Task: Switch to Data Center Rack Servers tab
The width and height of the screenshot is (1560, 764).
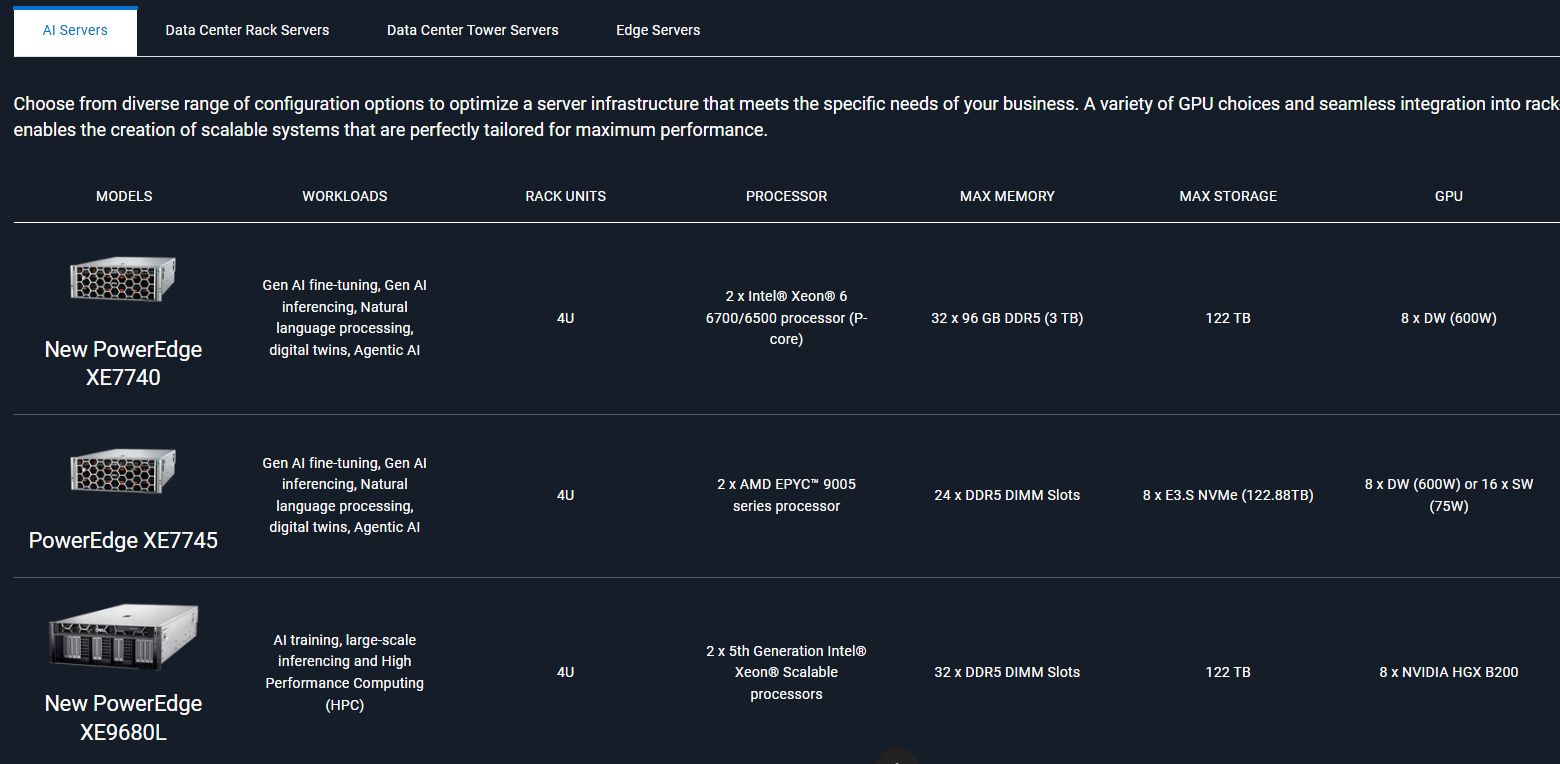Action: click(247, 31)
